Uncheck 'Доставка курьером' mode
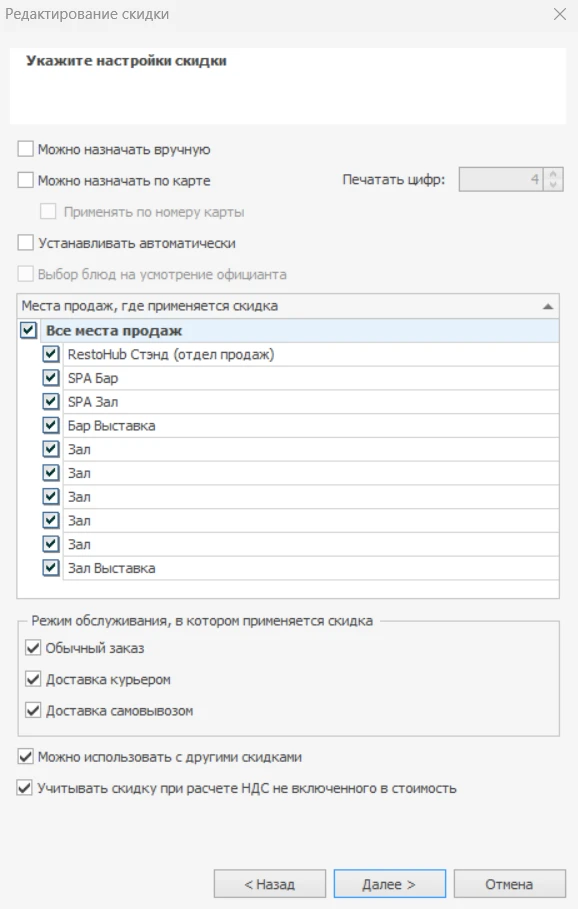The width and height of the screenshot is (578, 909). click(x=33, y=679)
